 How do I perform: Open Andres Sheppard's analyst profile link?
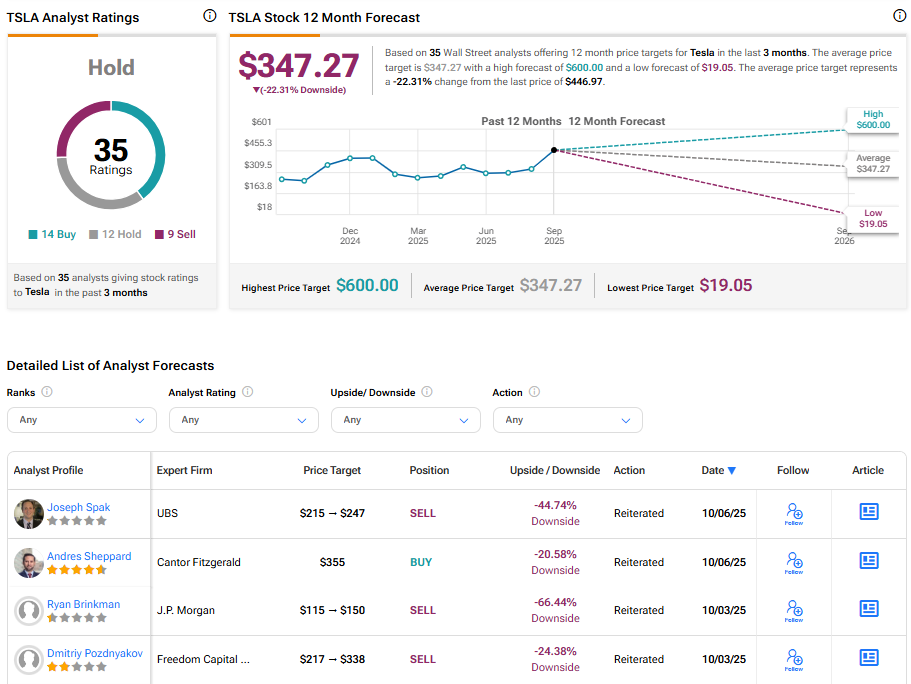tap(89, 556)
